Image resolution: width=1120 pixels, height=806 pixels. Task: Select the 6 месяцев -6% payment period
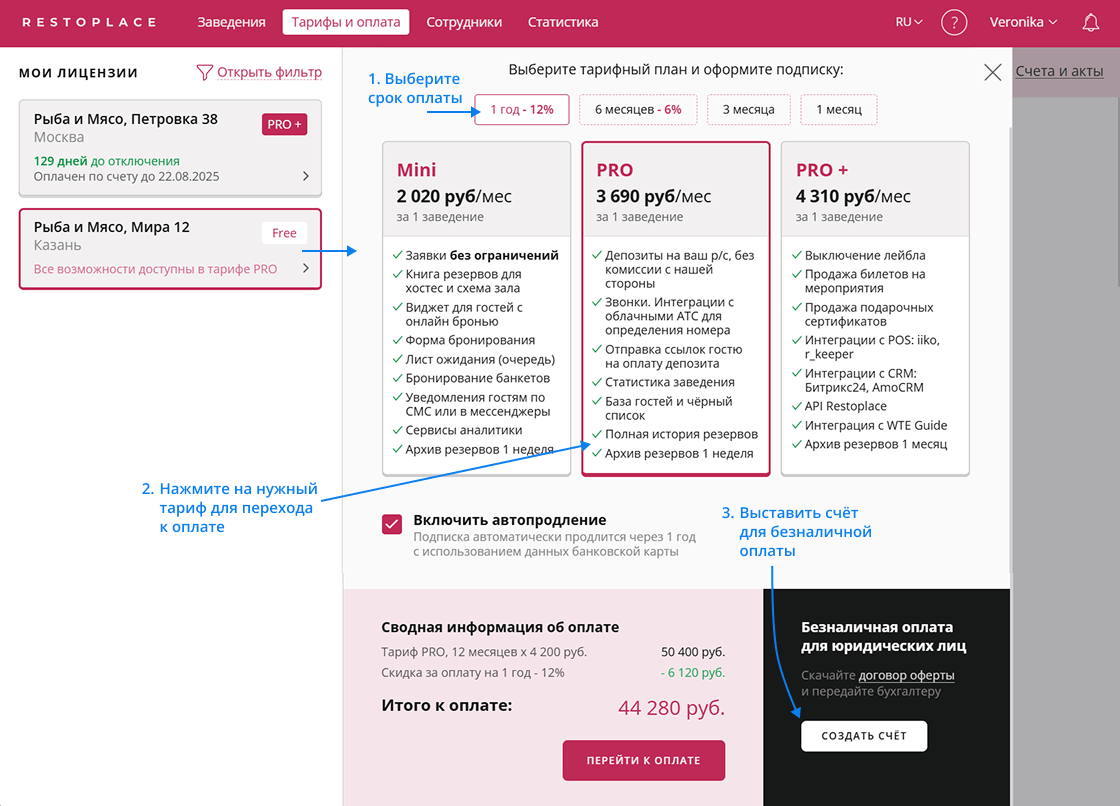(x=638, y=109)
